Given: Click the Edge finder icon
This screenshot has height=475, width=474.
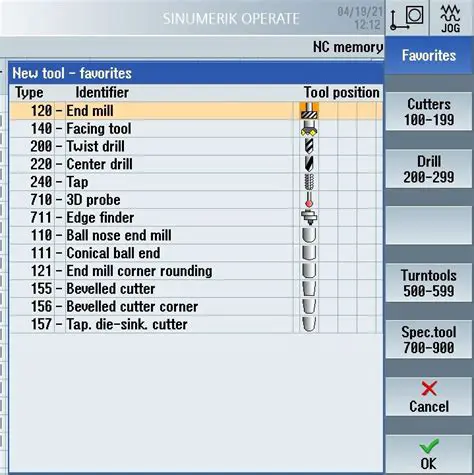Looking at the screenshot, I should (309, 217).
